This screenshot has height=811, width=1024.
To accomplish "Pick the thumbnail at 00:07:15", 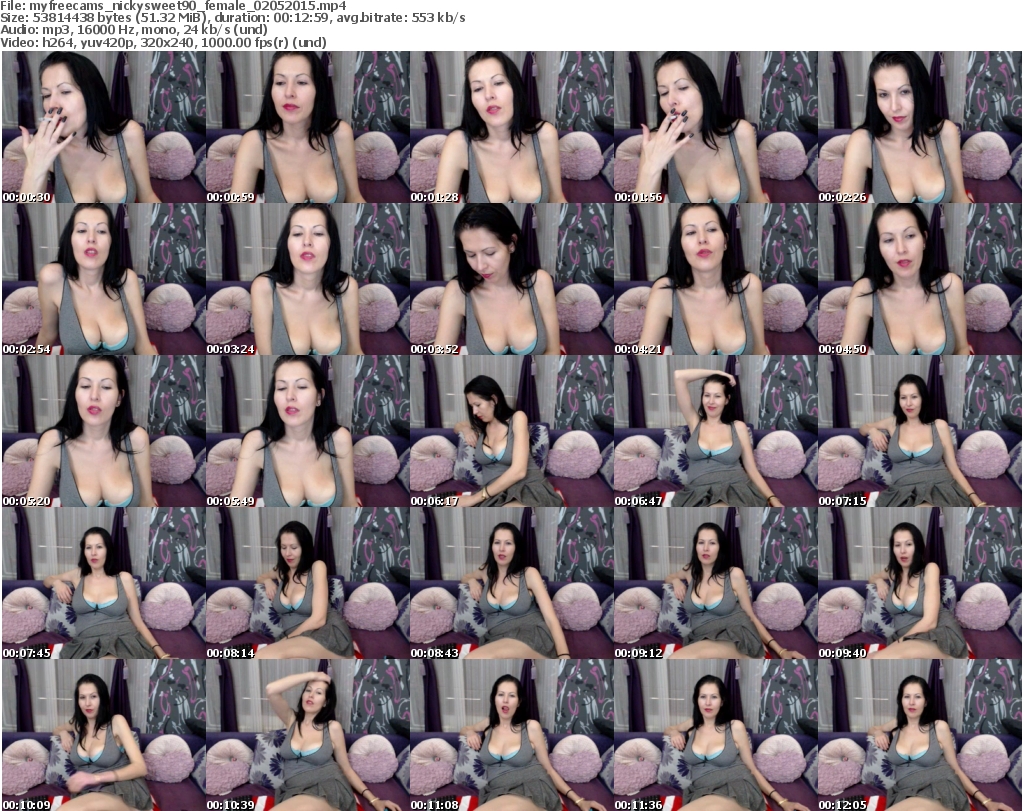I will click(x=920, y=431).
